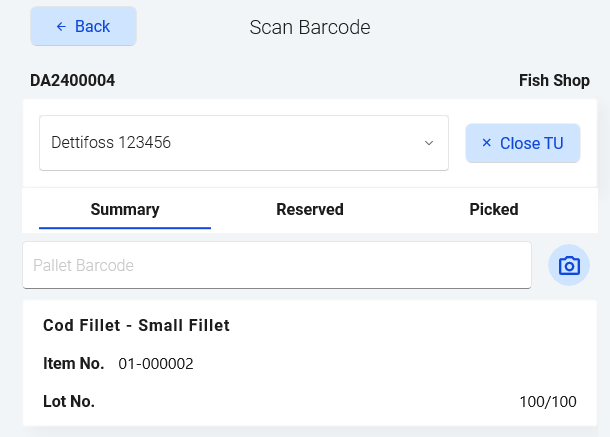This screenshot has height=437, width=610.
Task: Click the X icon on Close TU
Action: point(486,143)
